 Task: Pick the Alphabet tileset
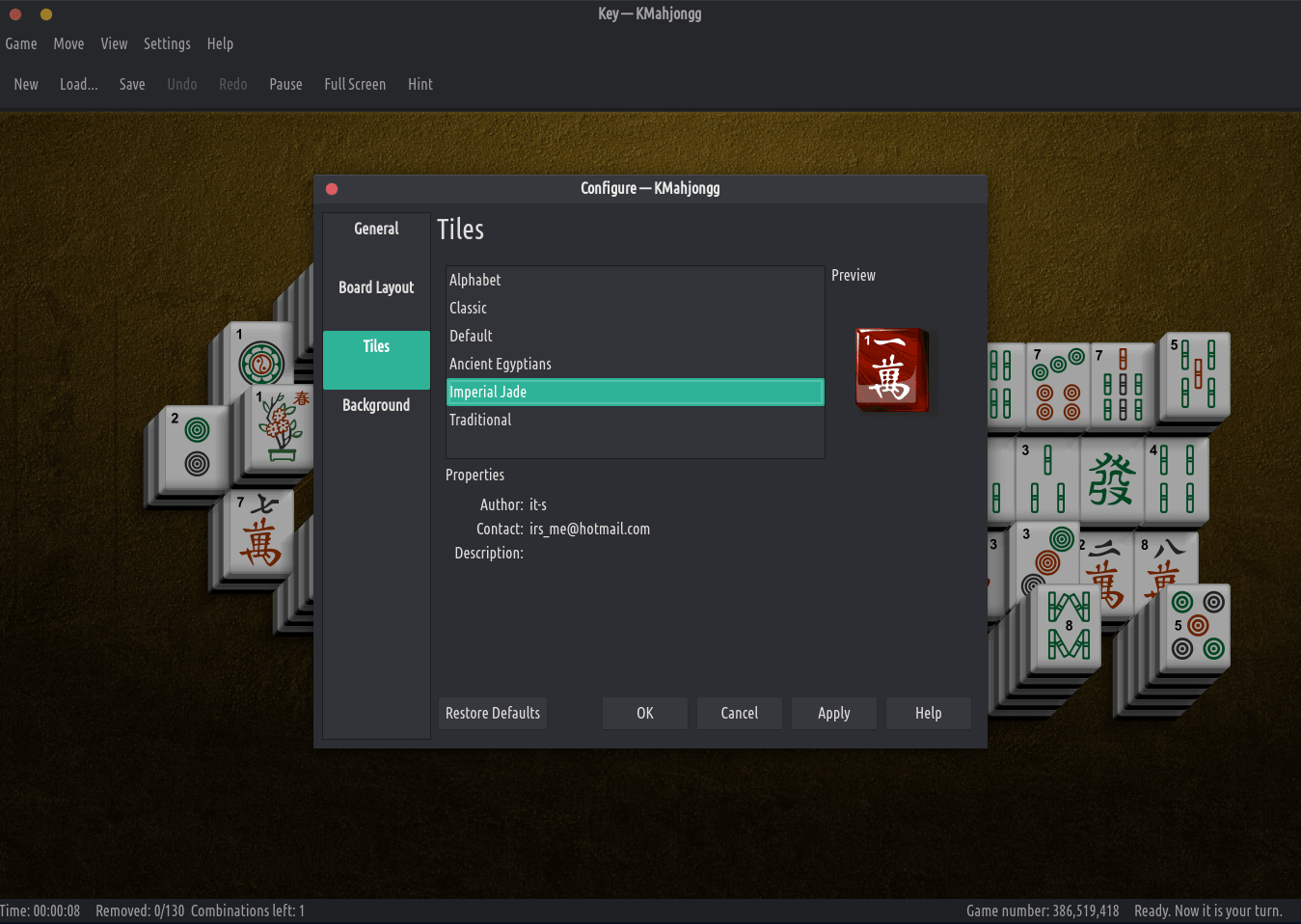(x=474, y=280)
